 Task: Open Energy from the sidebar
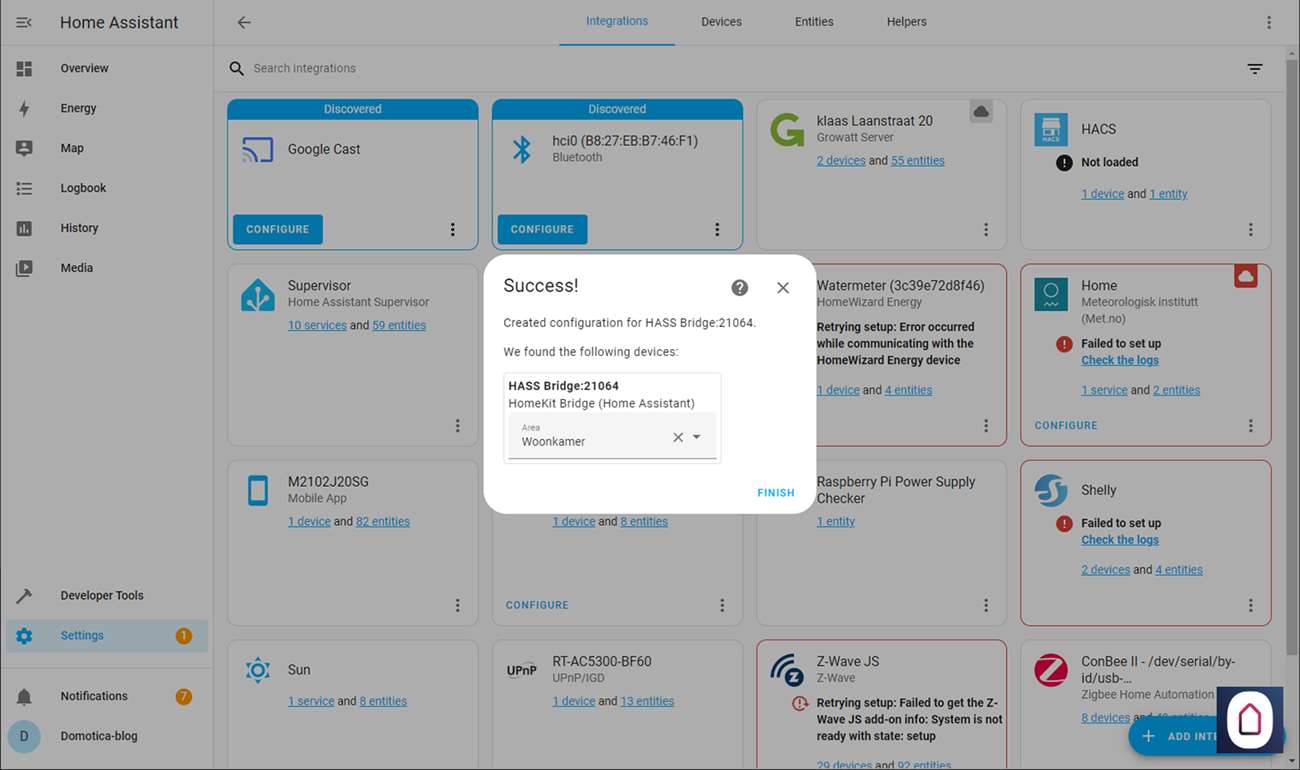click(78, 108)
